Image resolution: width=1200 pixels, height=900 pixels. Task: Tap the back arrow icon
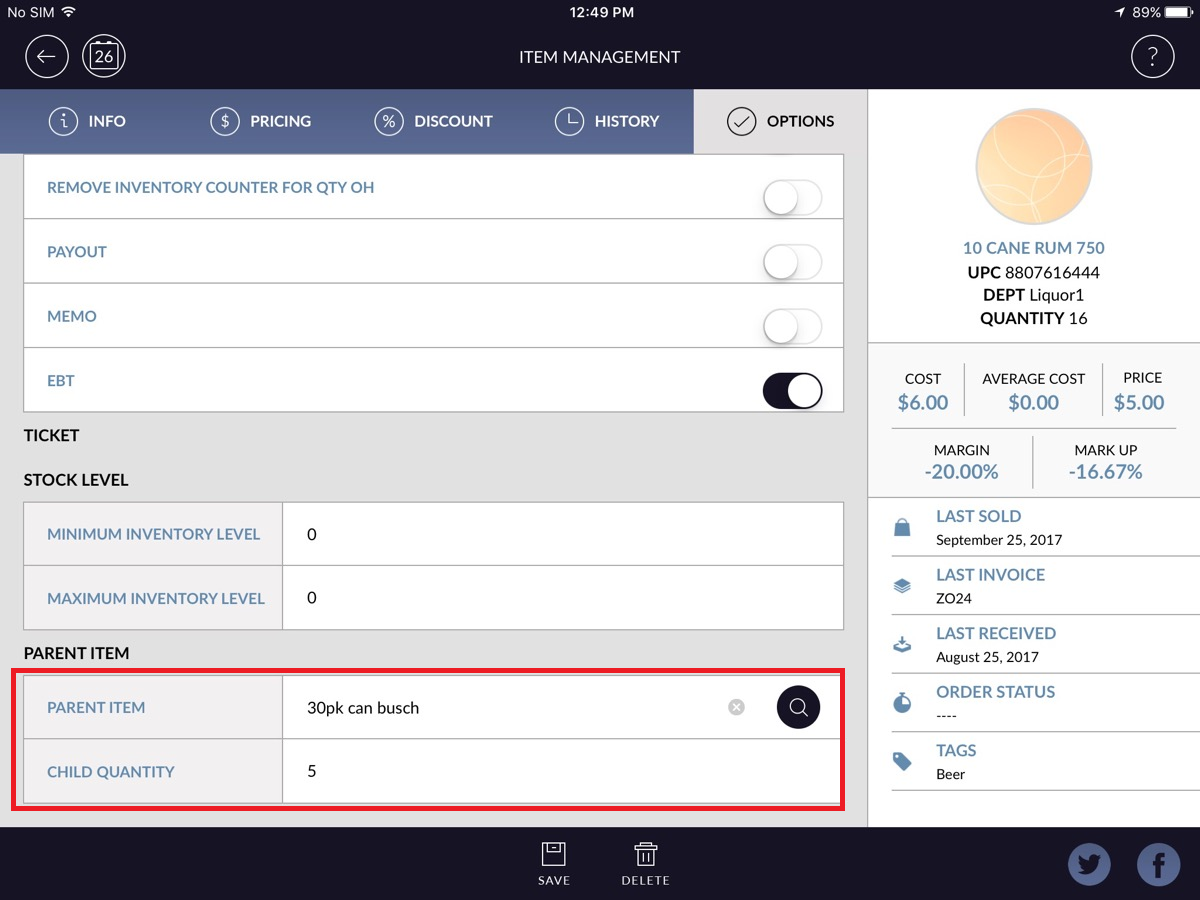(47, 57)
